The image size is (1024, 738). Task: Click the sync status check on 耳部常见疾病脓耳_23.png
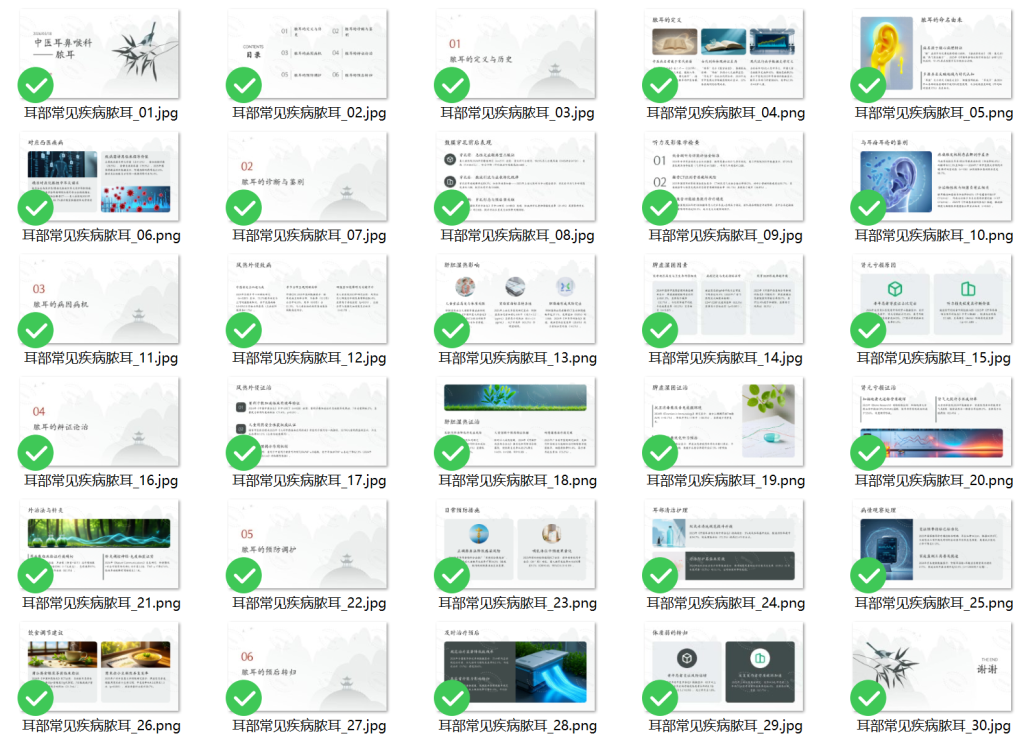[x=452, y=576]
